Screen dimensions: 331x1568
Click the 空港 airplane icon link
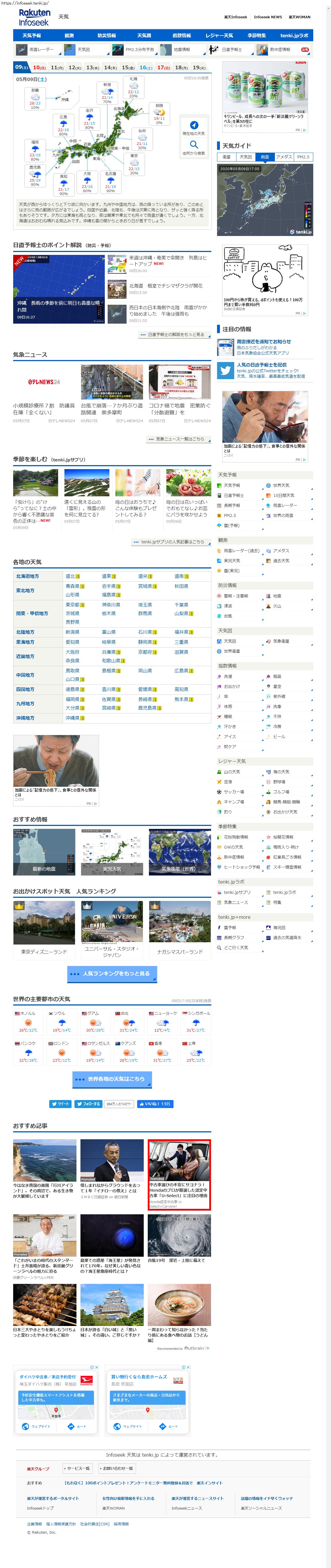[220, 782]
